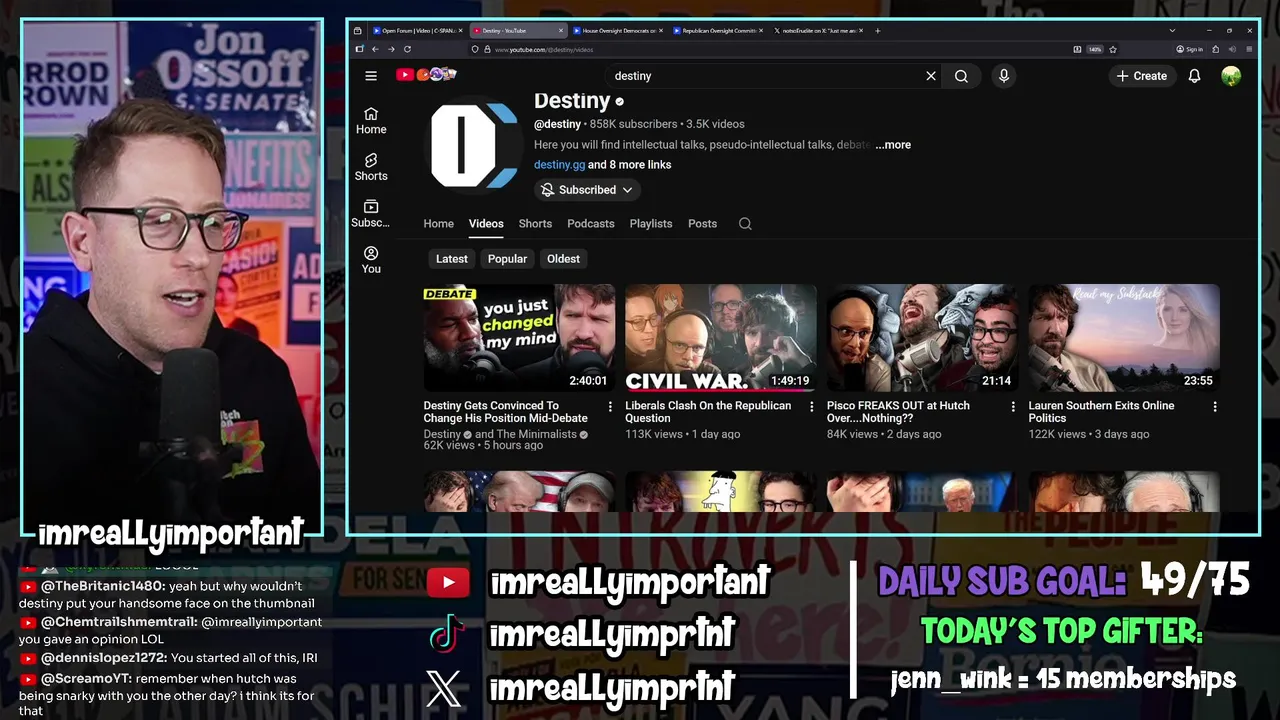Image resolution: width=1280 pixels, height=720 pixels.
Task: Go forward in browser
Action: pos(390,49)
